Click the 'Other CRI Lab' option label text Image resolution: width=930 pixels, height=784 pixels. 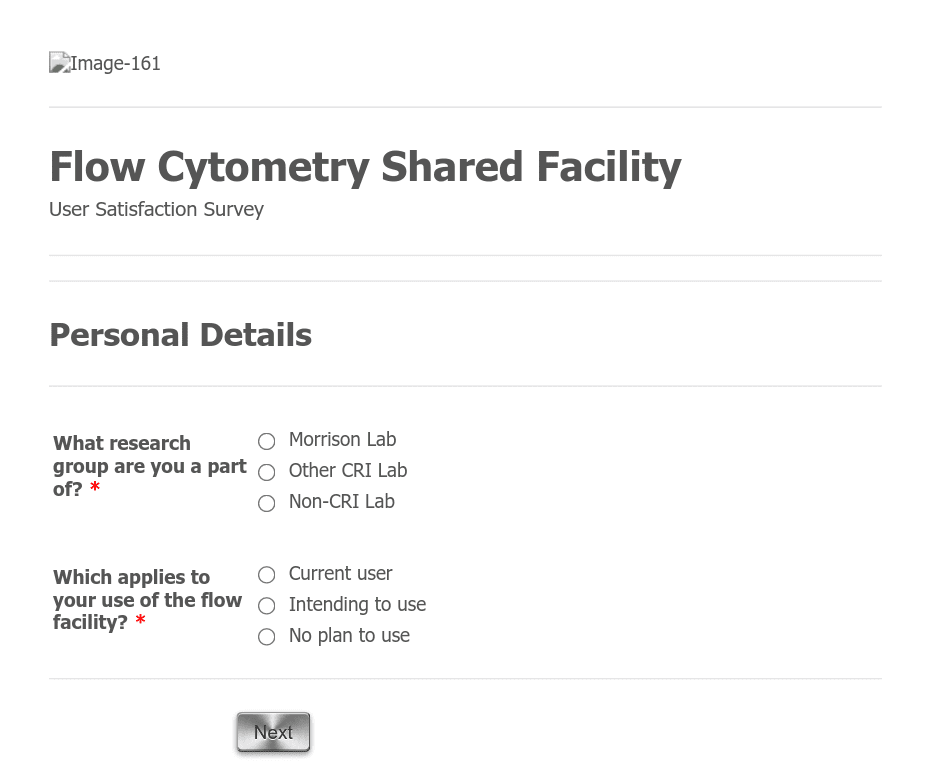(348, 470)
